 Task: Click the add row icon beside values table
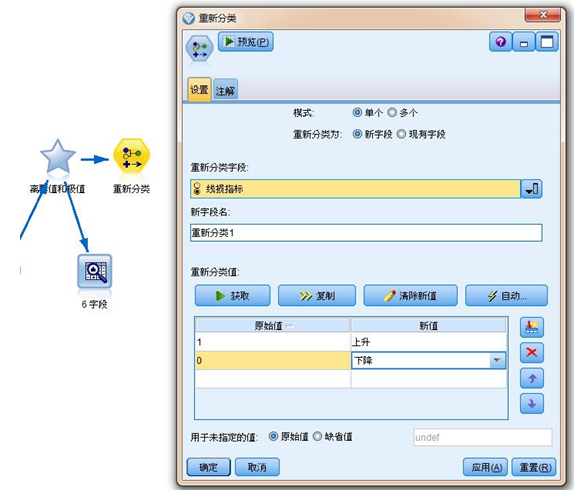click(x=532, y=327)
